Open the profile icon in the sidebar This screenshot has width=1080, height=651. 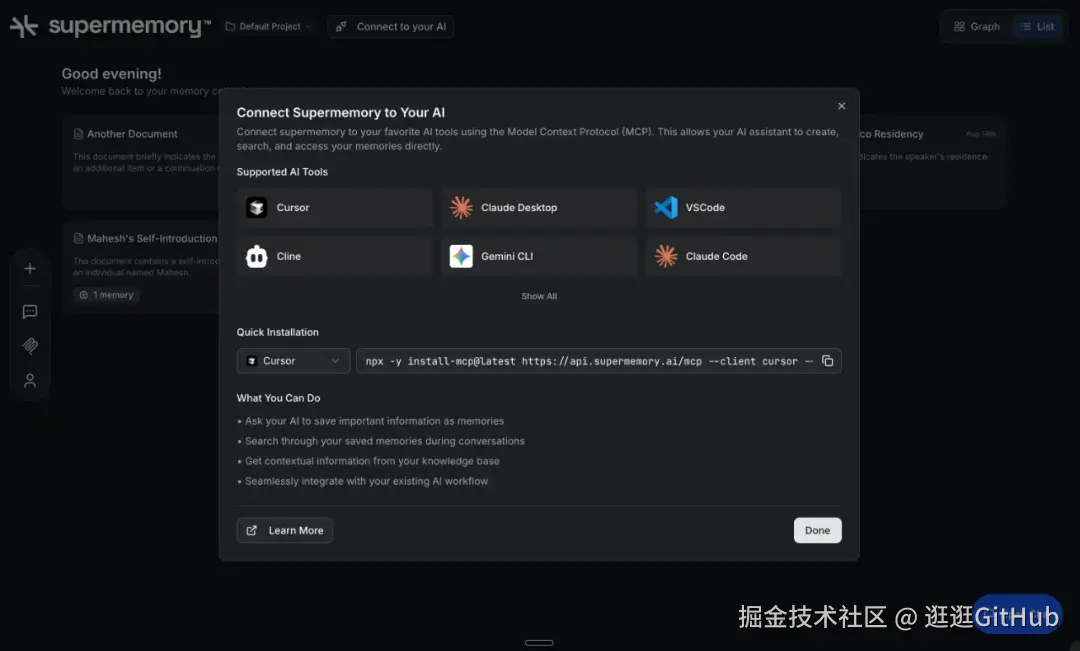pyautogui.click(x=30, y=380)
